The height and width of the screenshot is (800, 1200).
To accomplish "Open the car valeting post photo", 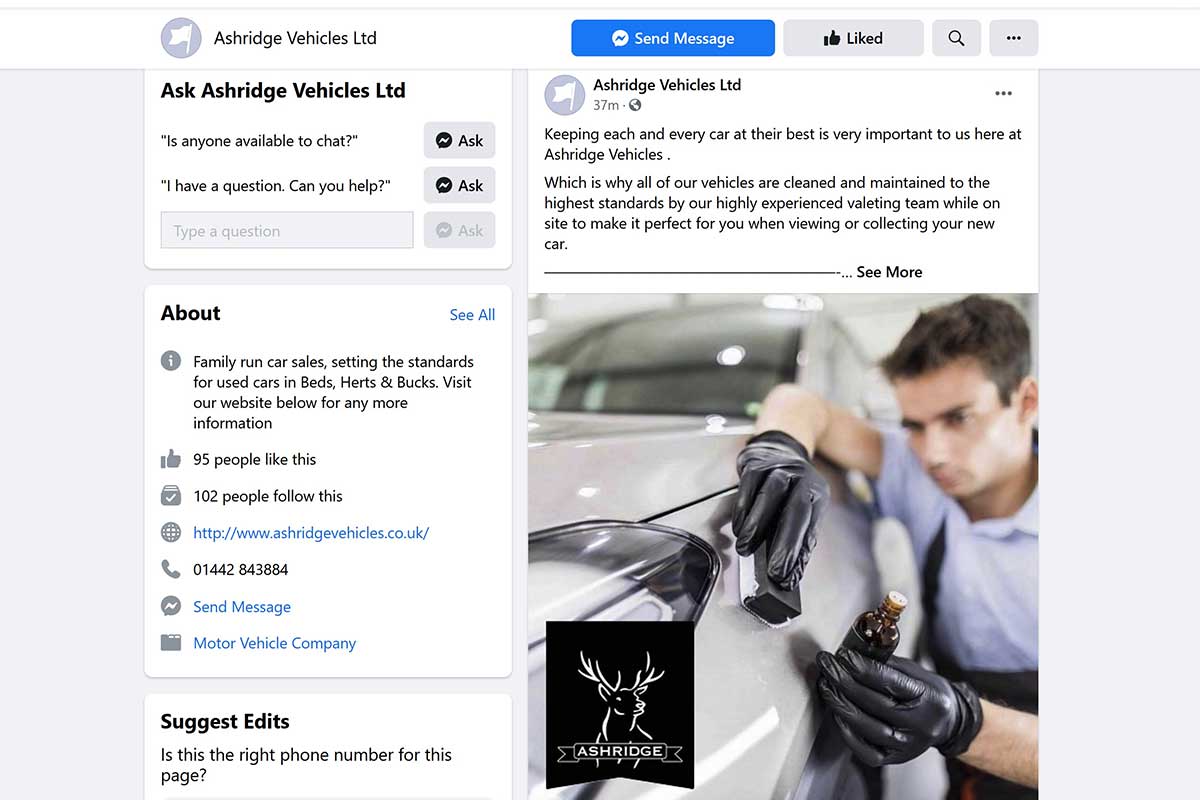I will (783, 546).
